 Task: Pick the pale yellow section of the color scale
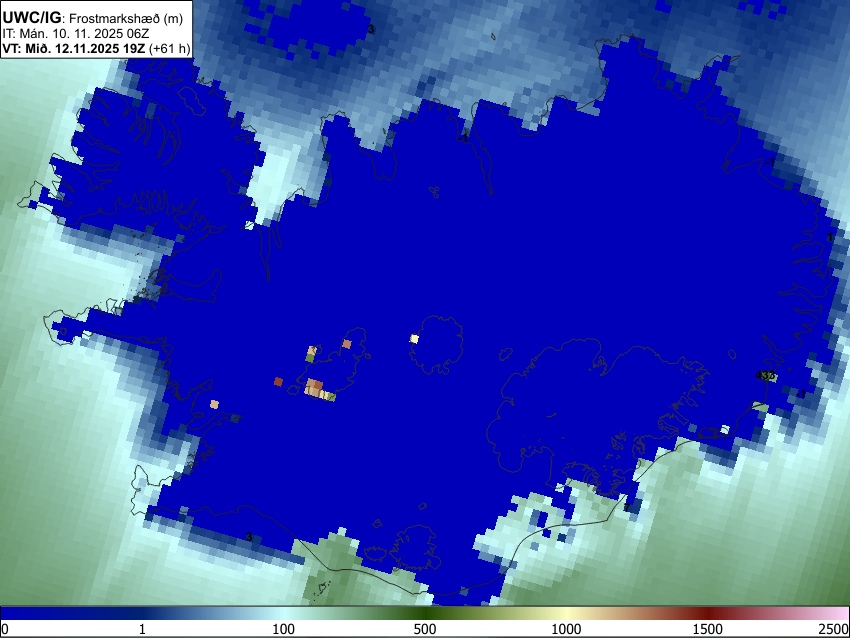(x=566, y=614)
